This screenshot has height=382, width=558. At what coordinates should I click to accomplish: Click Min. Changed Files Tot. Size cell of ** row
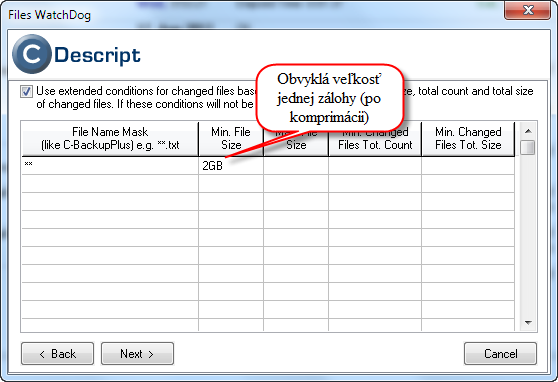click(468, 166)
